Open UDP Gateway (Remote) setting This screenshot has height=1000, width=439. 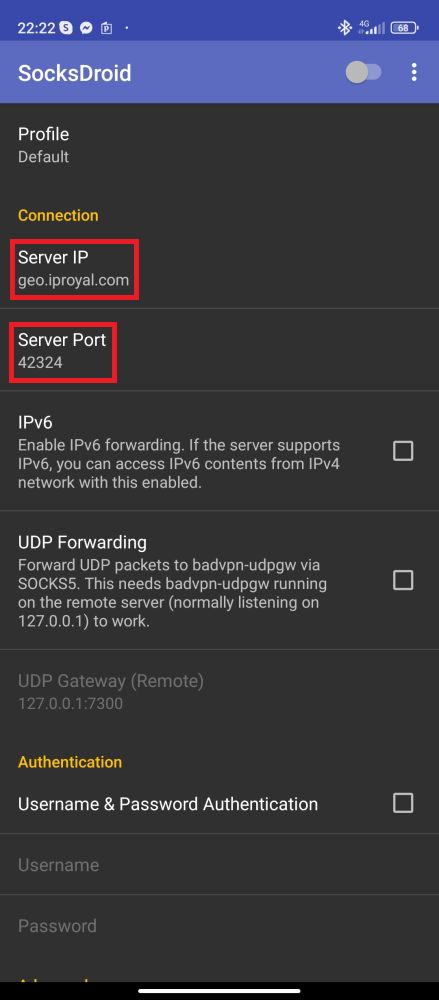(220, 692)
